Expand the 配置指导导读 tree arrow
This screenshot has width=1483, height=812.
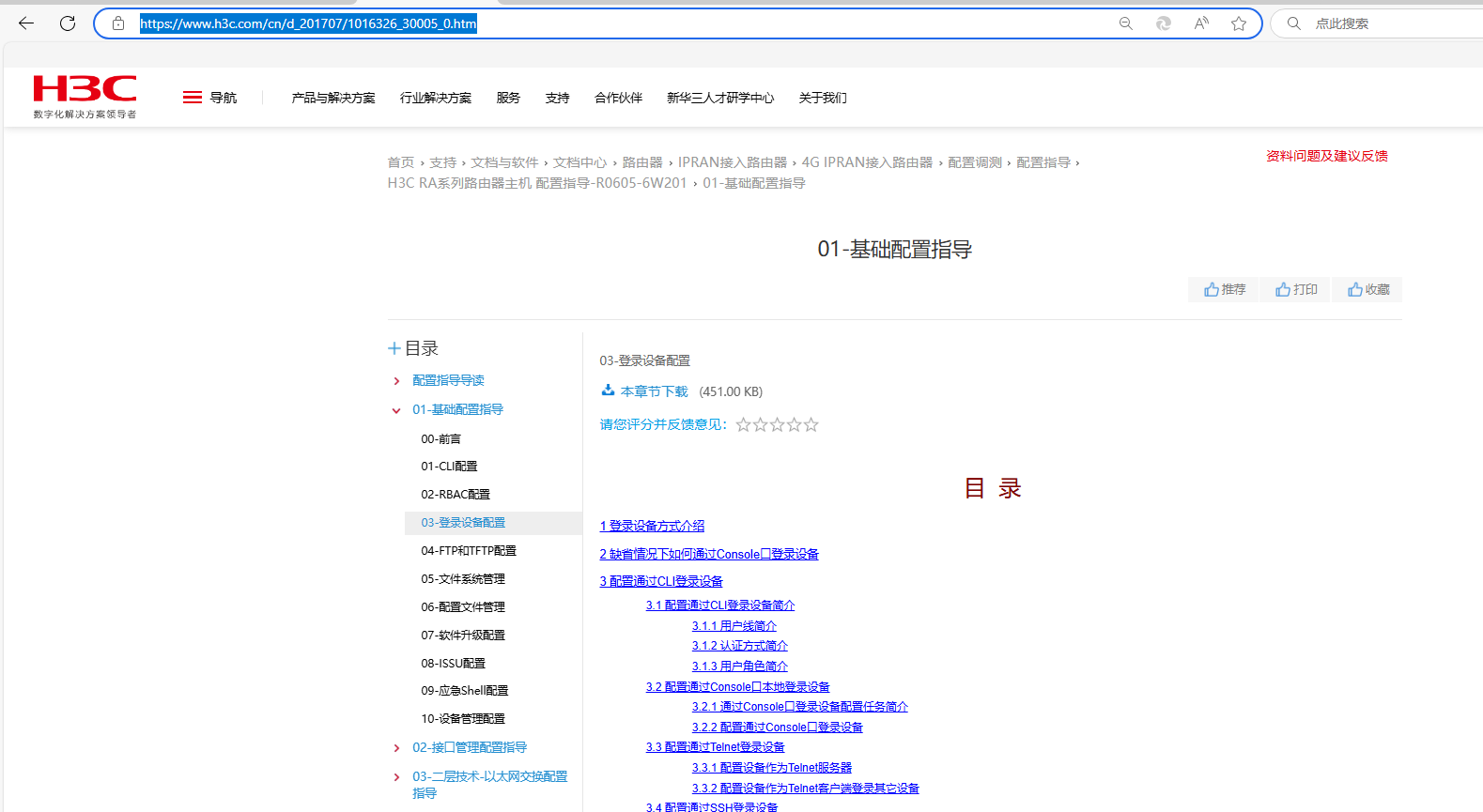point(396,381)
